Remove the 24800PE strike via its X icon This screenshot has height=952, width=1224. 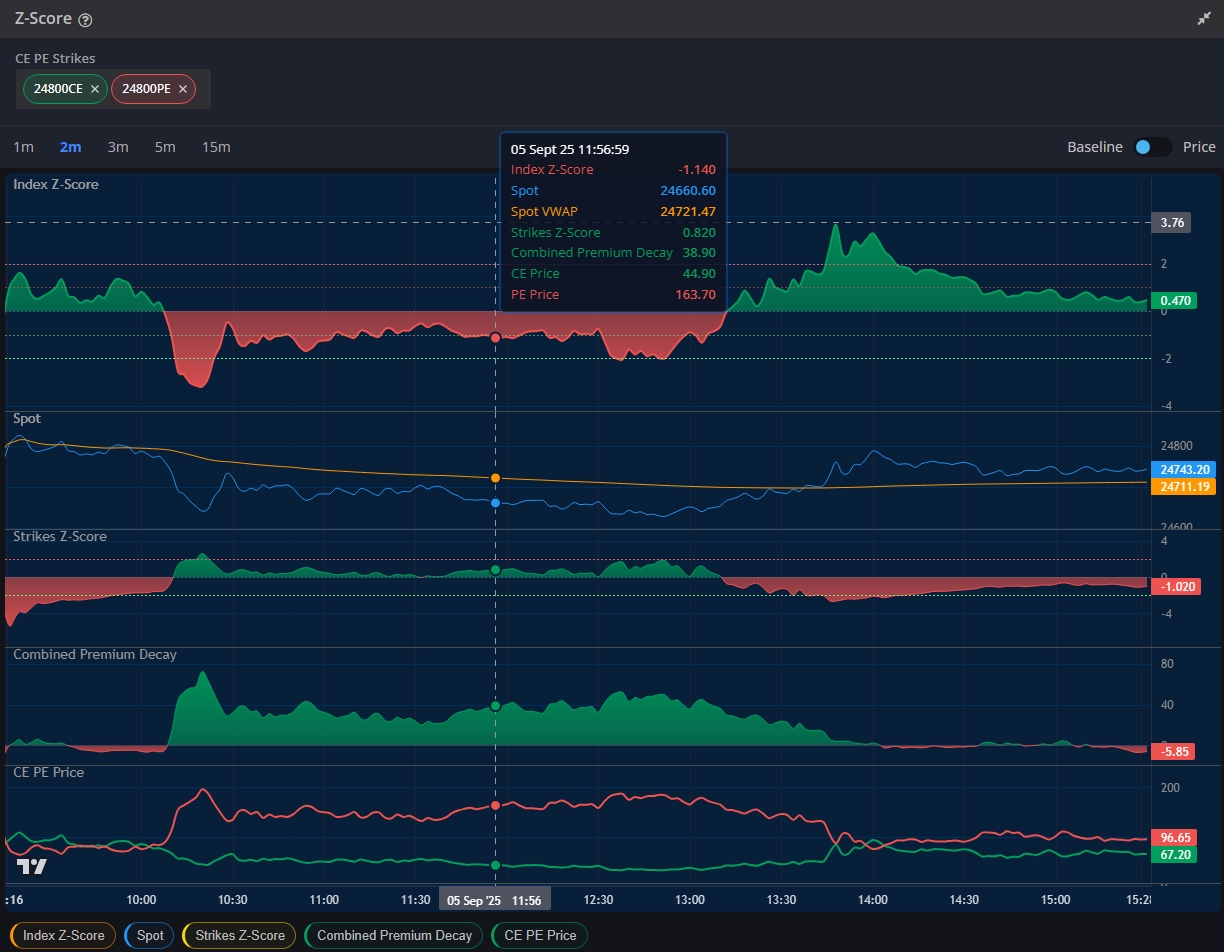tap(183, 89)
